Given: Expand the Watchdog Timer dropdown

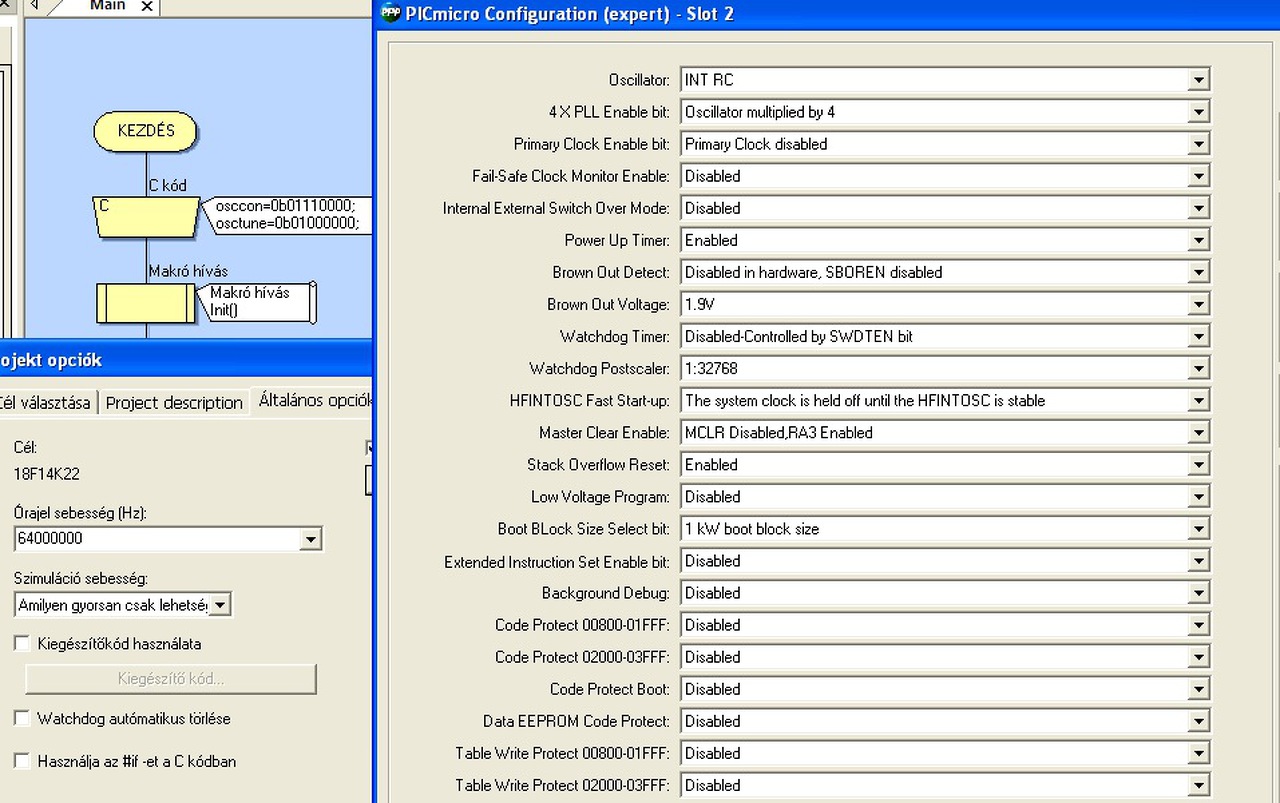Looking at the screenshot, I should coord(1199,336).
